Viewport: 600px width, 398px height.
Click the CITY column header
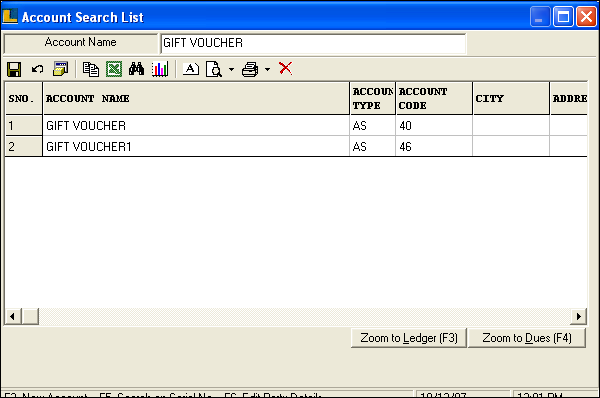coord(511,98)
